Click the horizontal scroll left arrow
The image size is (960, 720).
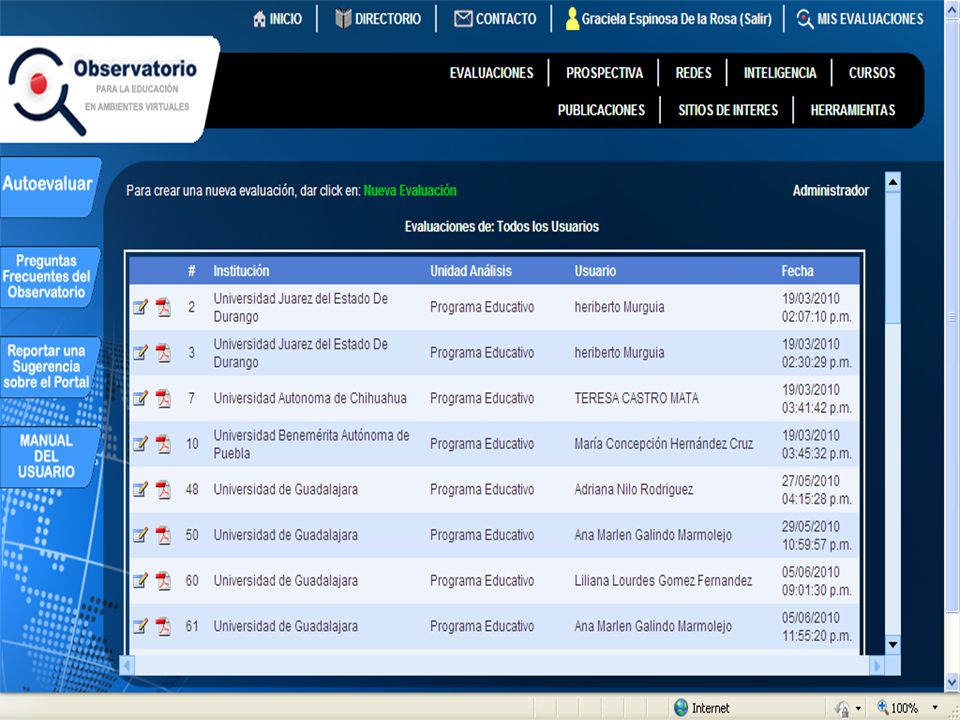127,666
